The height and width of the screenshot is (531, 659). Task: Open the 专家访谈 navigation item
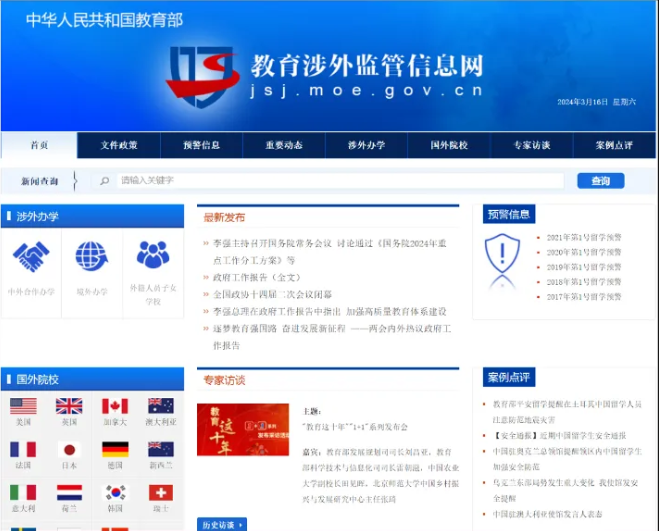[532, 145]
